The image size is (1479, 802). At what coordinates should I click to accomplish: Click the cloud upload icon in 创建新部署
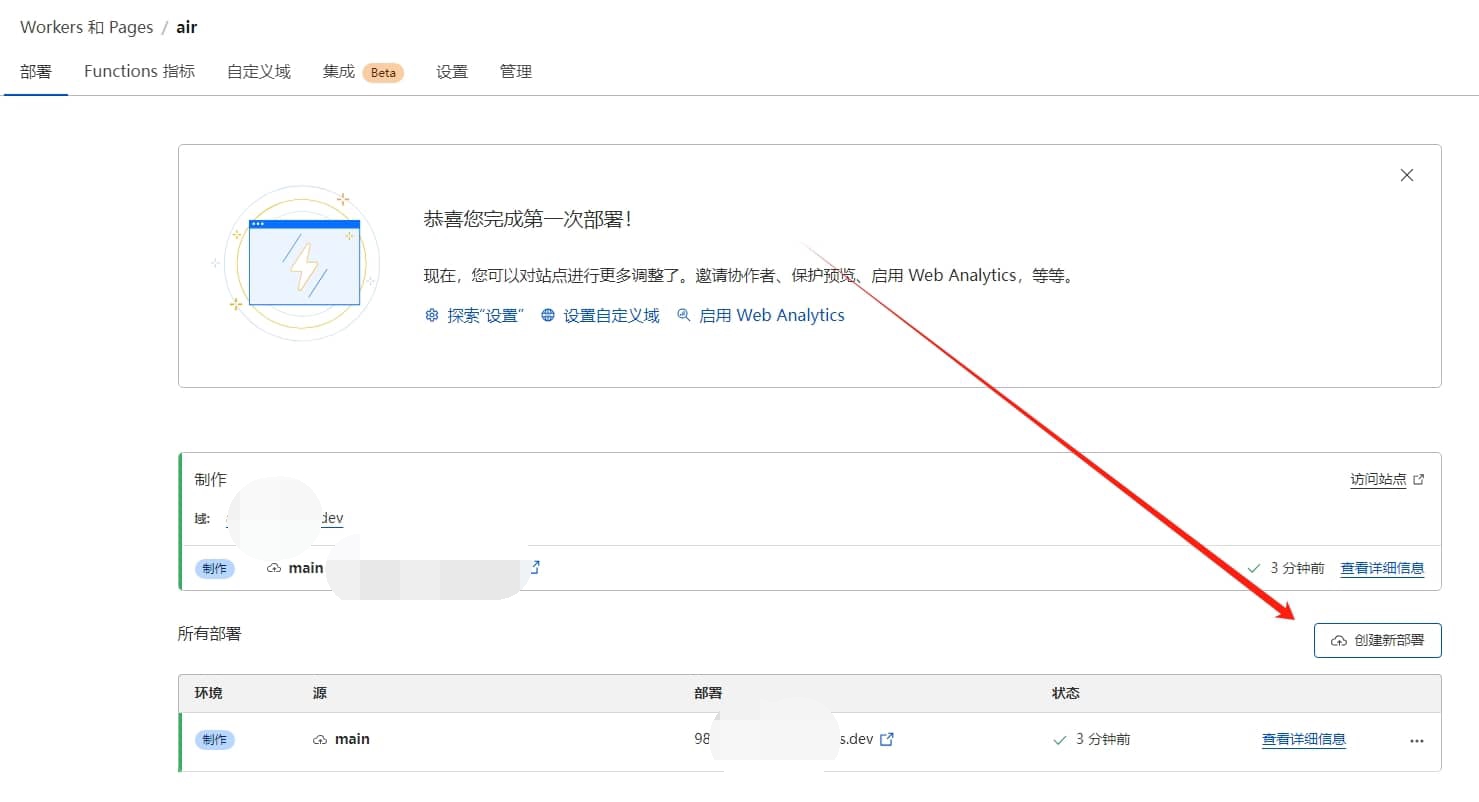point(1338,640)
